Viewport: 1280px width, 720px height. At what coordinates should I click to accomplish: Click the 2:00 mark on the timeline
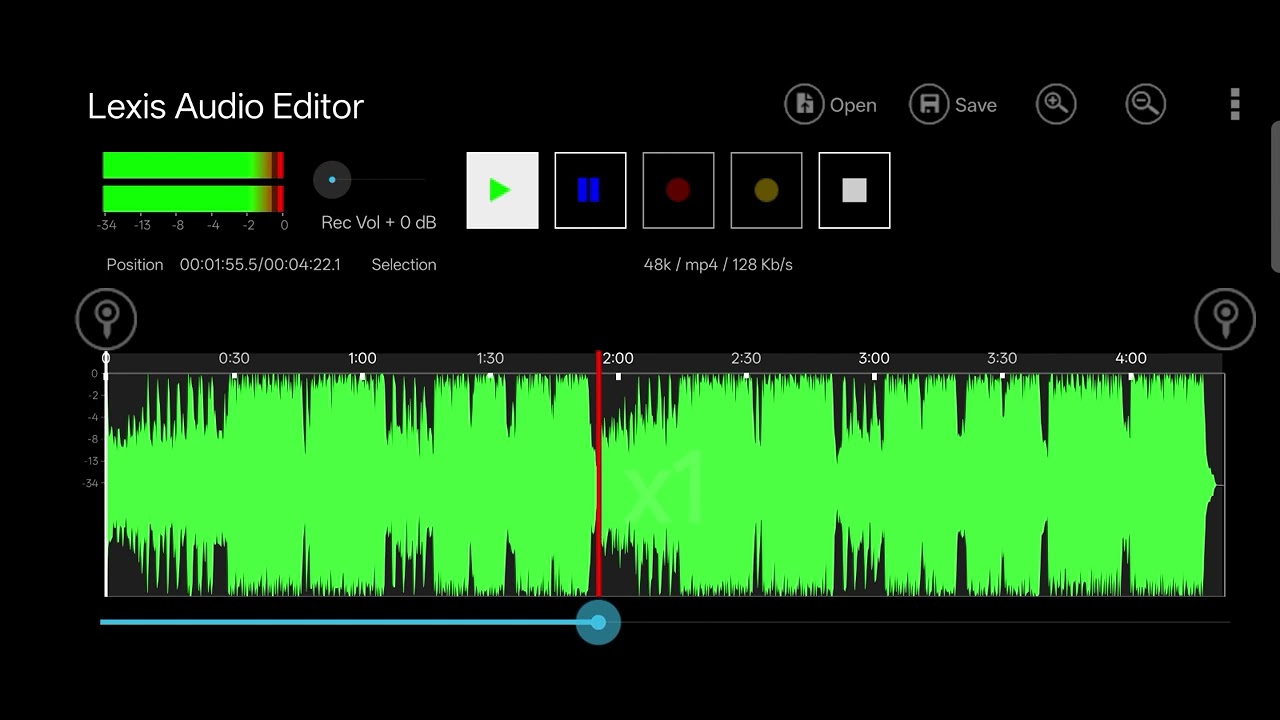(618, 358)
